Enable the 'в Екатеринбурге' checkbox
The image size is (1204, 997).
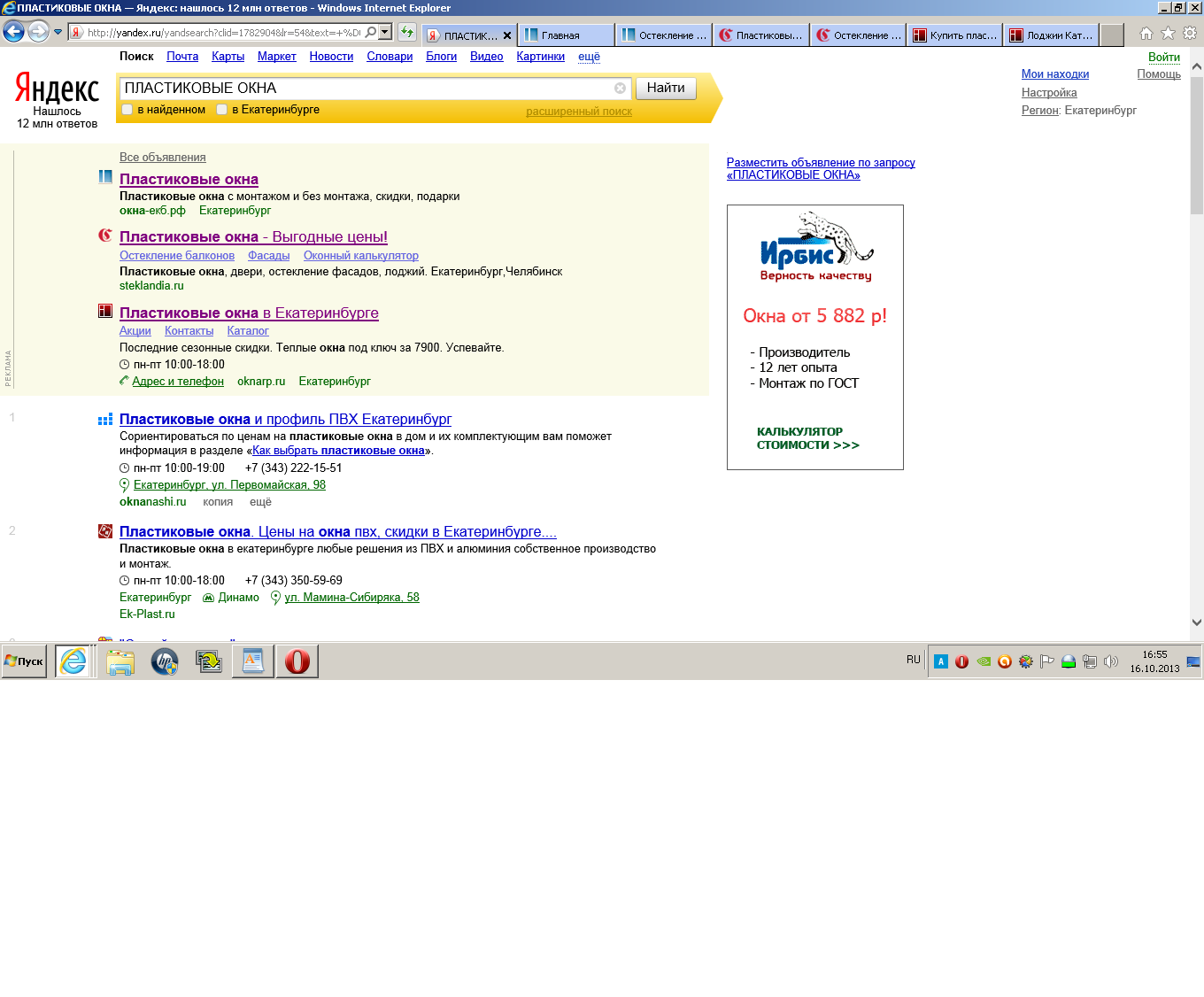point(222,110)
